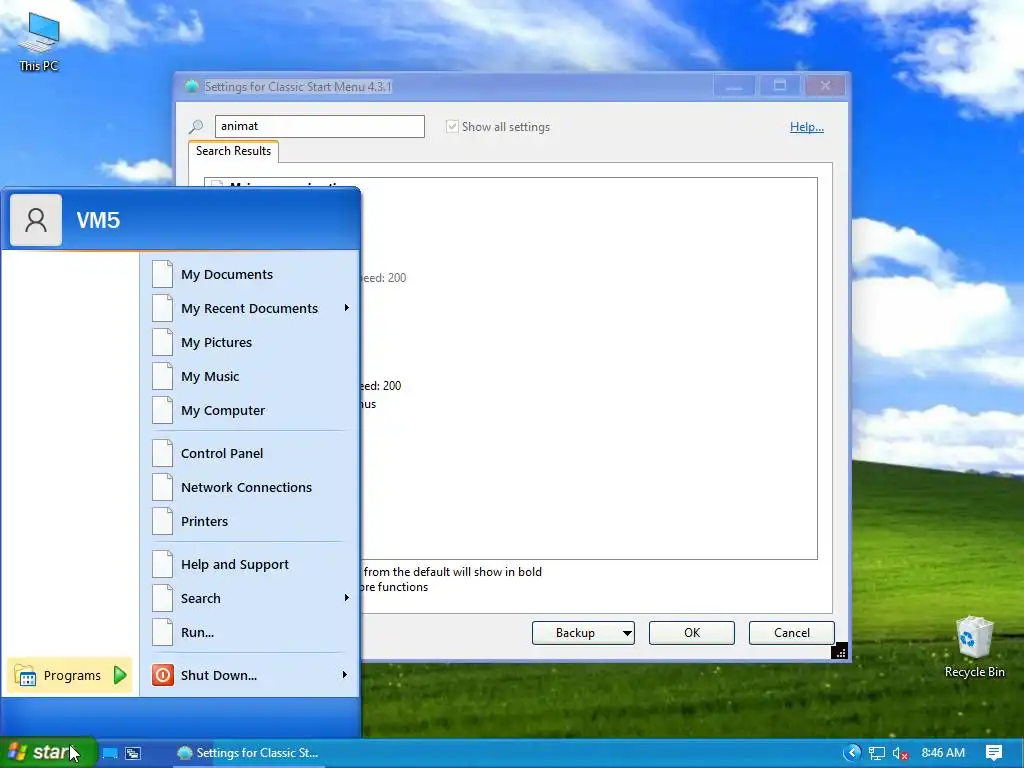Screen dimensions: 1024x768
Task: Open the Recycle Bin desktop icon
Action: point(974,647)
